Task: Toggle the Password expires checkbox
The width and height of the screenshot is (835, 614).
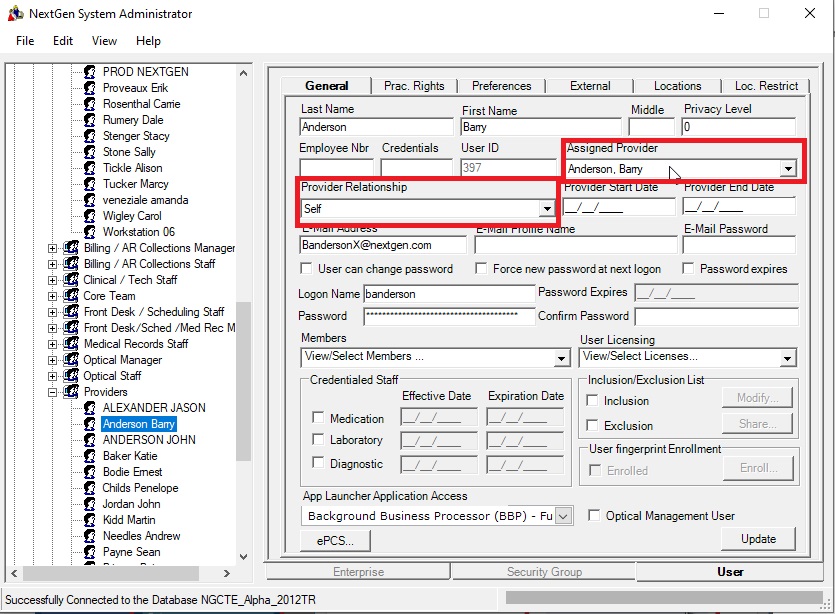Action: [x=688, y=268]
